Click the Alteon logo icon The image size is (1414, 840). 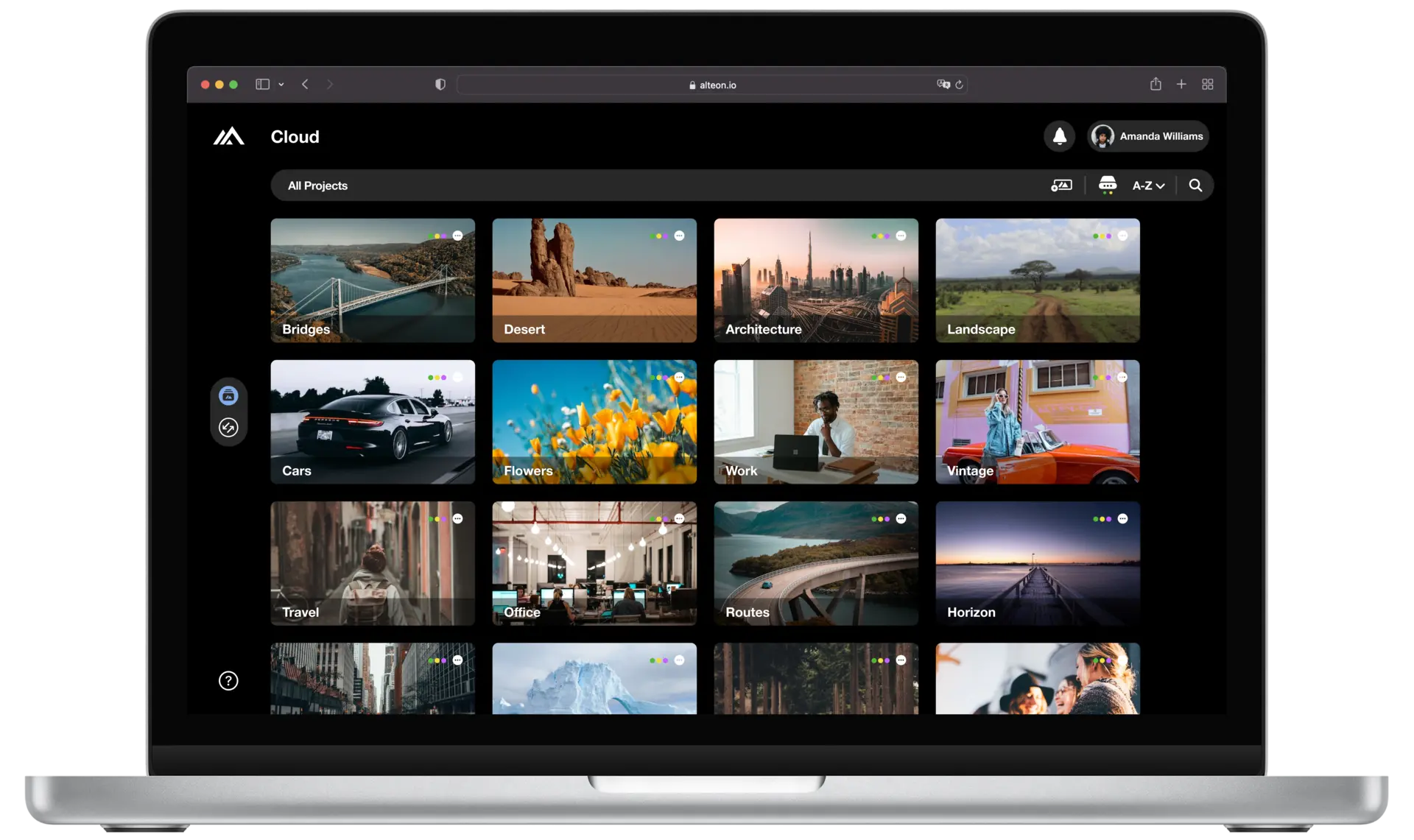click(x=228, y=137)
